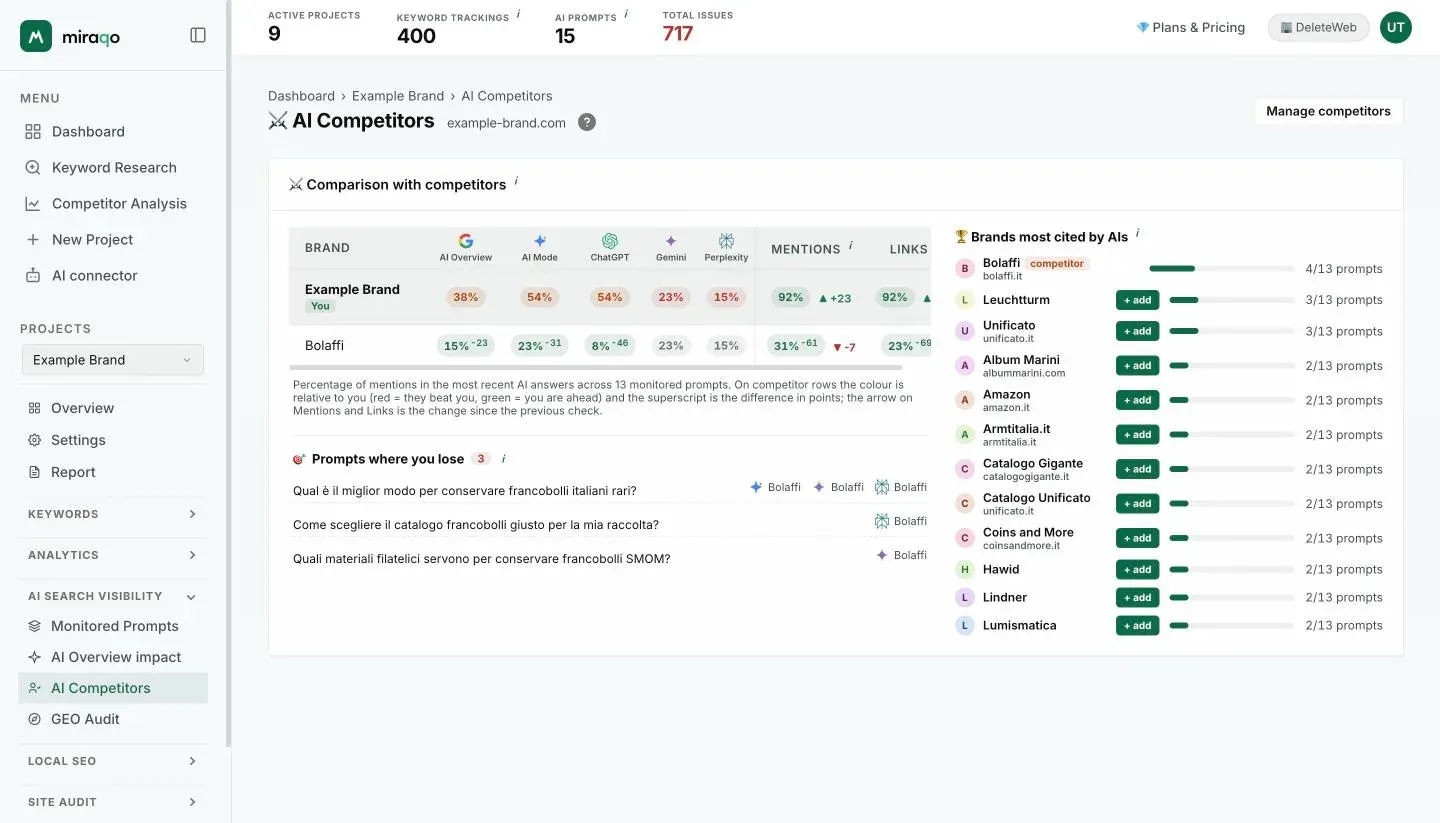Click the Bolaffi row in comparison table
Image resolution: width=1440 pixels, height=823 pixels.
pyautogui.click(x=610, y=346)
